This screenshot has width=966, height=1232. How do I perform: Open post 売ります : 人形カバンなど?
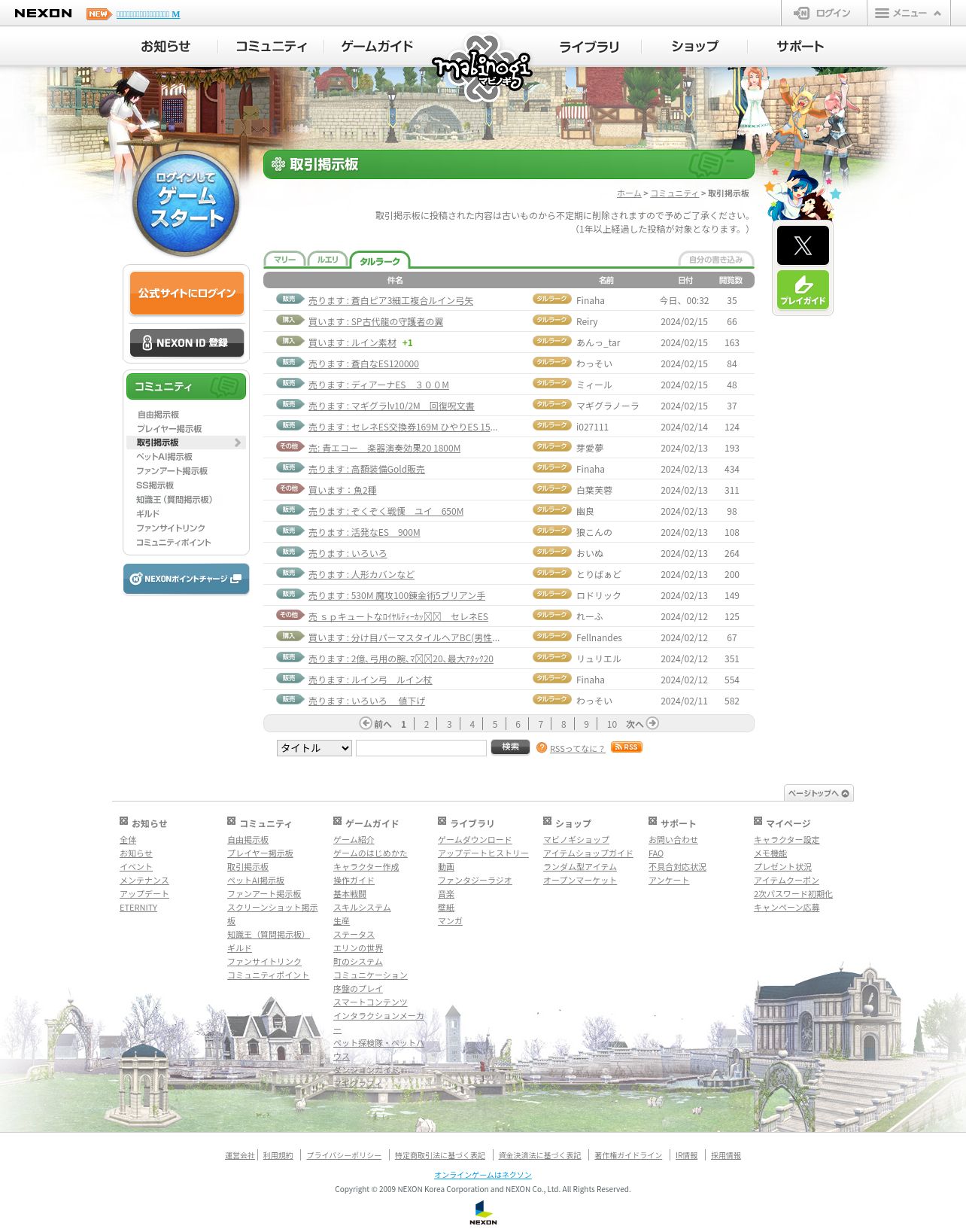coord(361,575)
